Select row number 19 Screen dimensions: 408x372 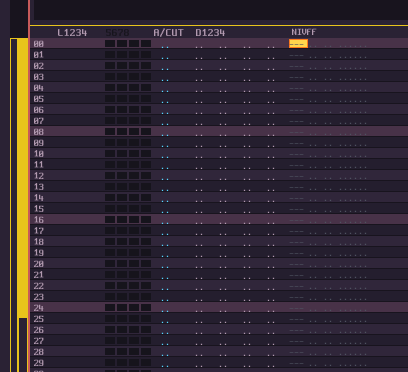click(x=39, y=253)
